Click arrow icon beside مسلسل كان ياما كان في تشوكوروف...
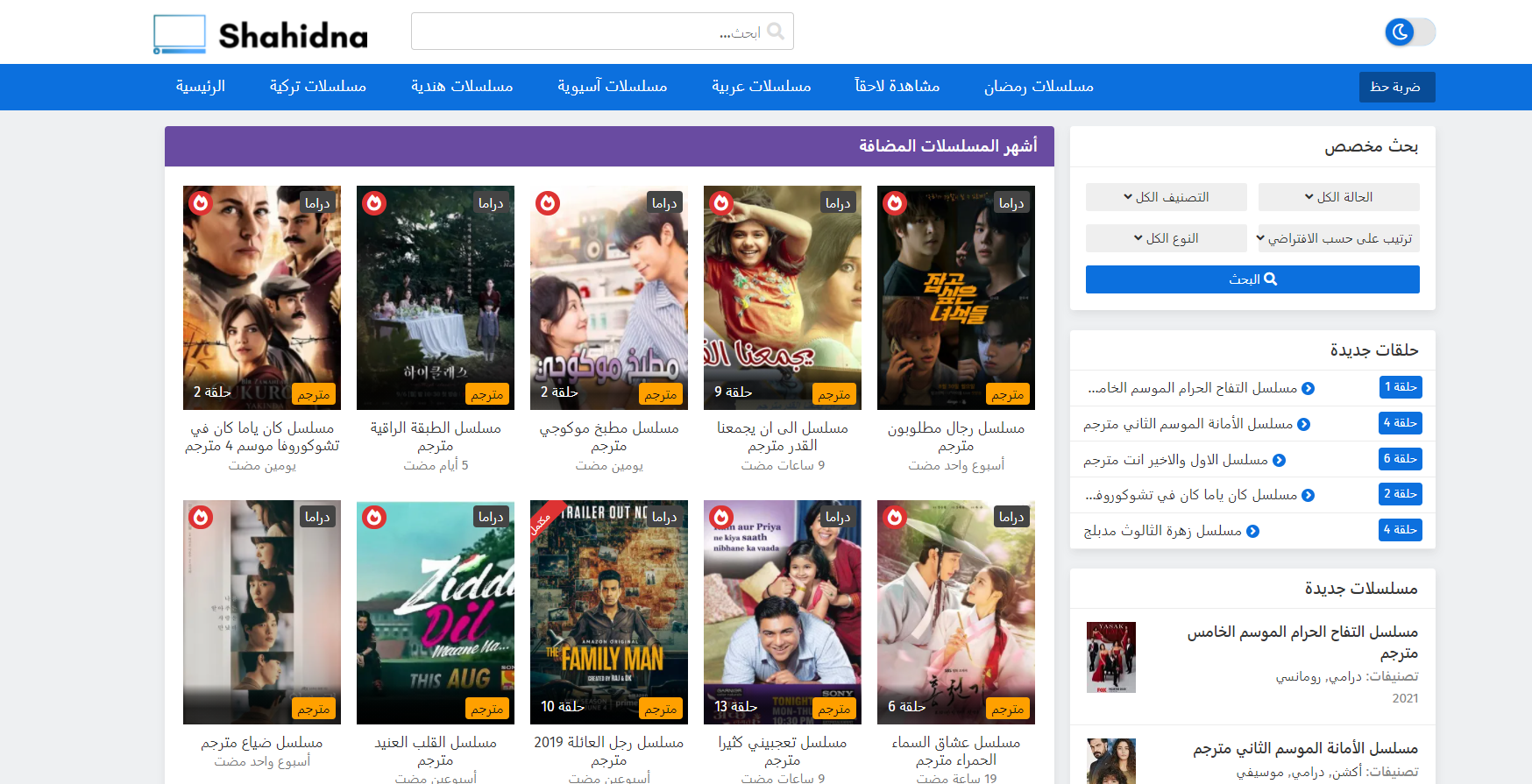 [1308, 495]
